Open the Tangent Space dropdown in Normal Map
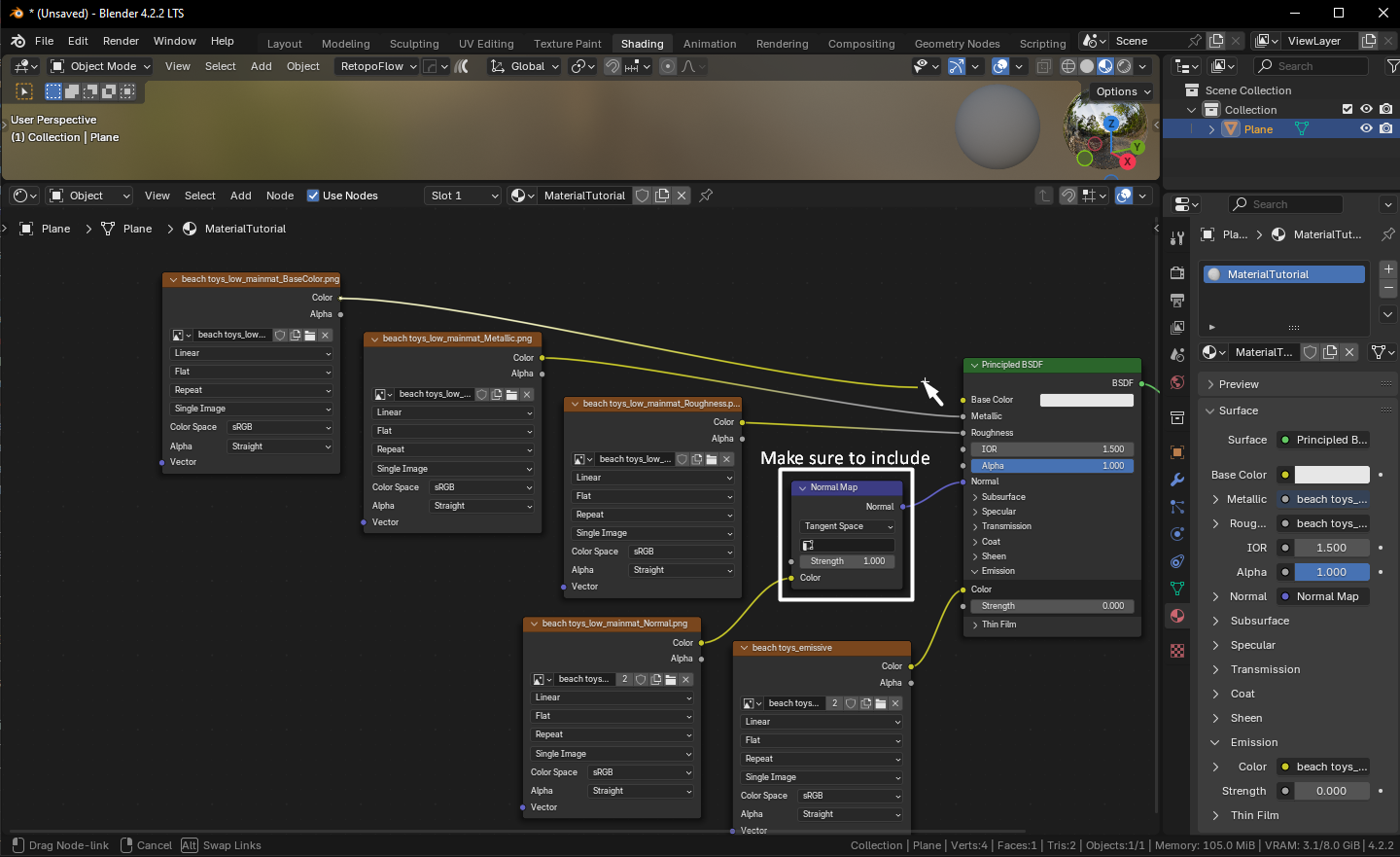The height and width of the screenshot is (857, 1400). (848, 526)
